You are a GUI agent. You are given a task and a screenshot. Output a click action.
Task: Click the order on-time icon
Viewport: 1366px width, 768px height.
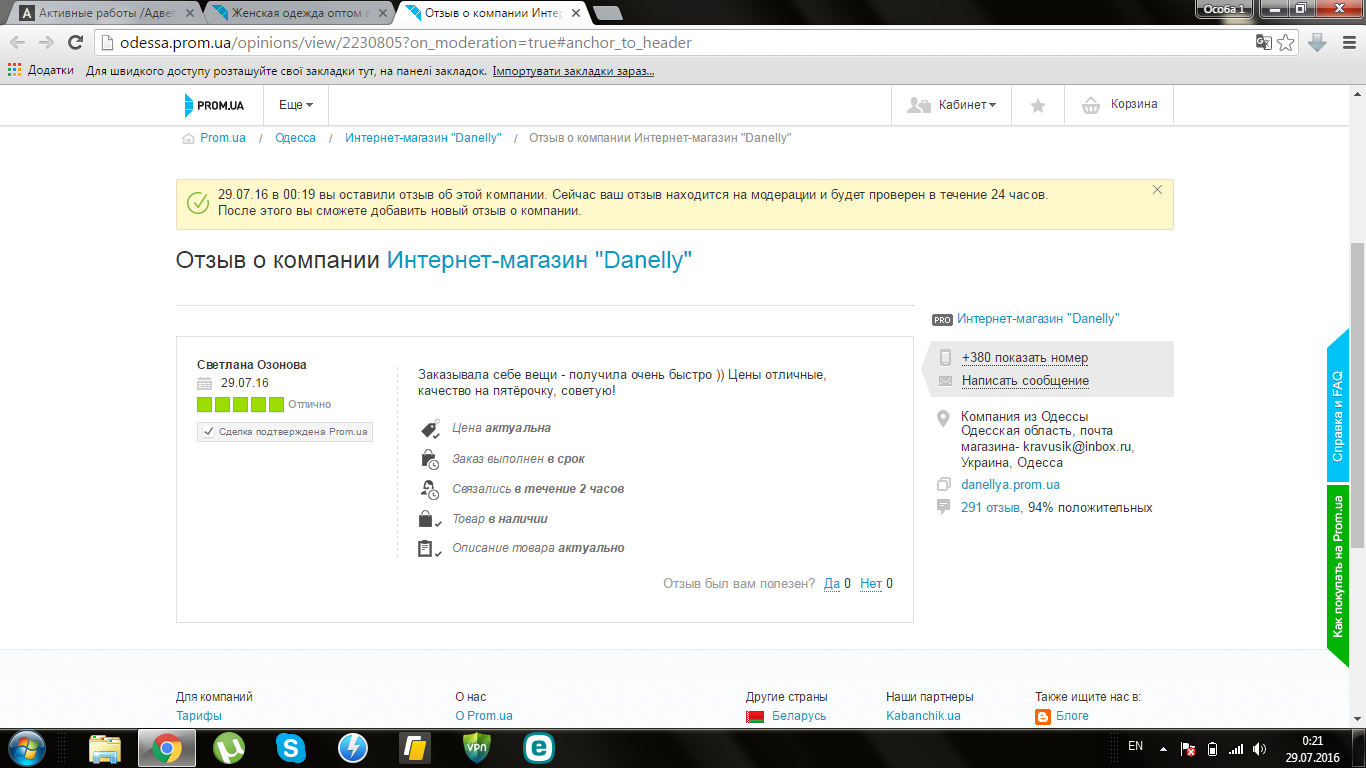(430, 459)
